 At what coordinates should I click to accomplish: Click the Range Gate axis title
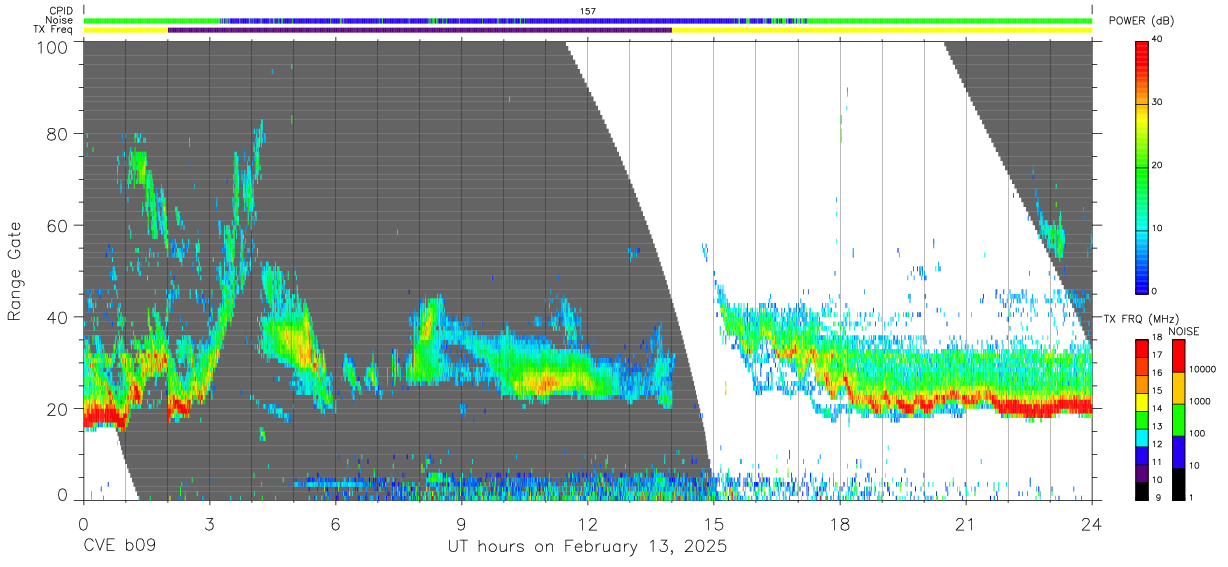pos(16,272)
